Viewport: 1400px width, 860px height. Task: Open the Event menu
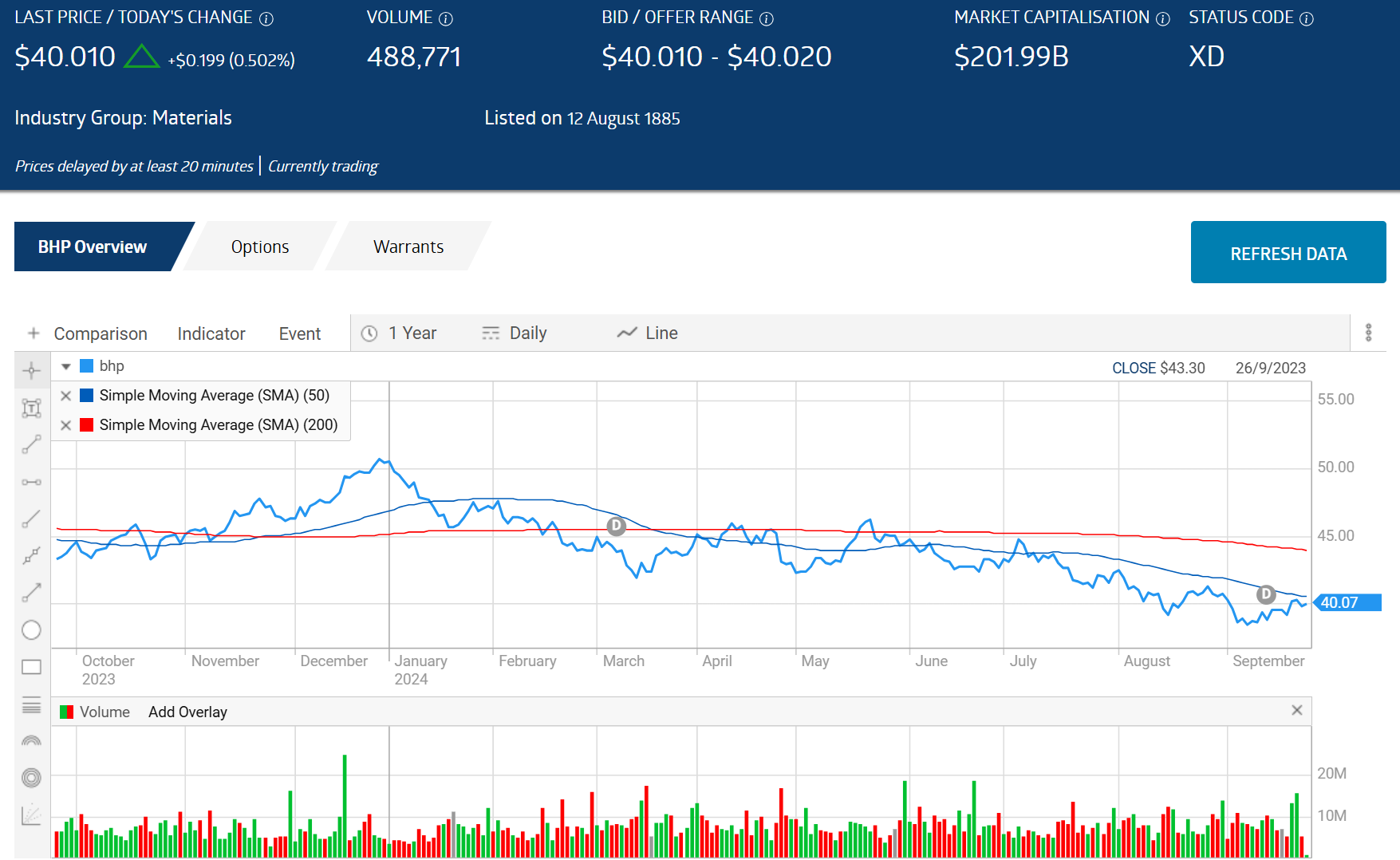[x=300, y=334]
